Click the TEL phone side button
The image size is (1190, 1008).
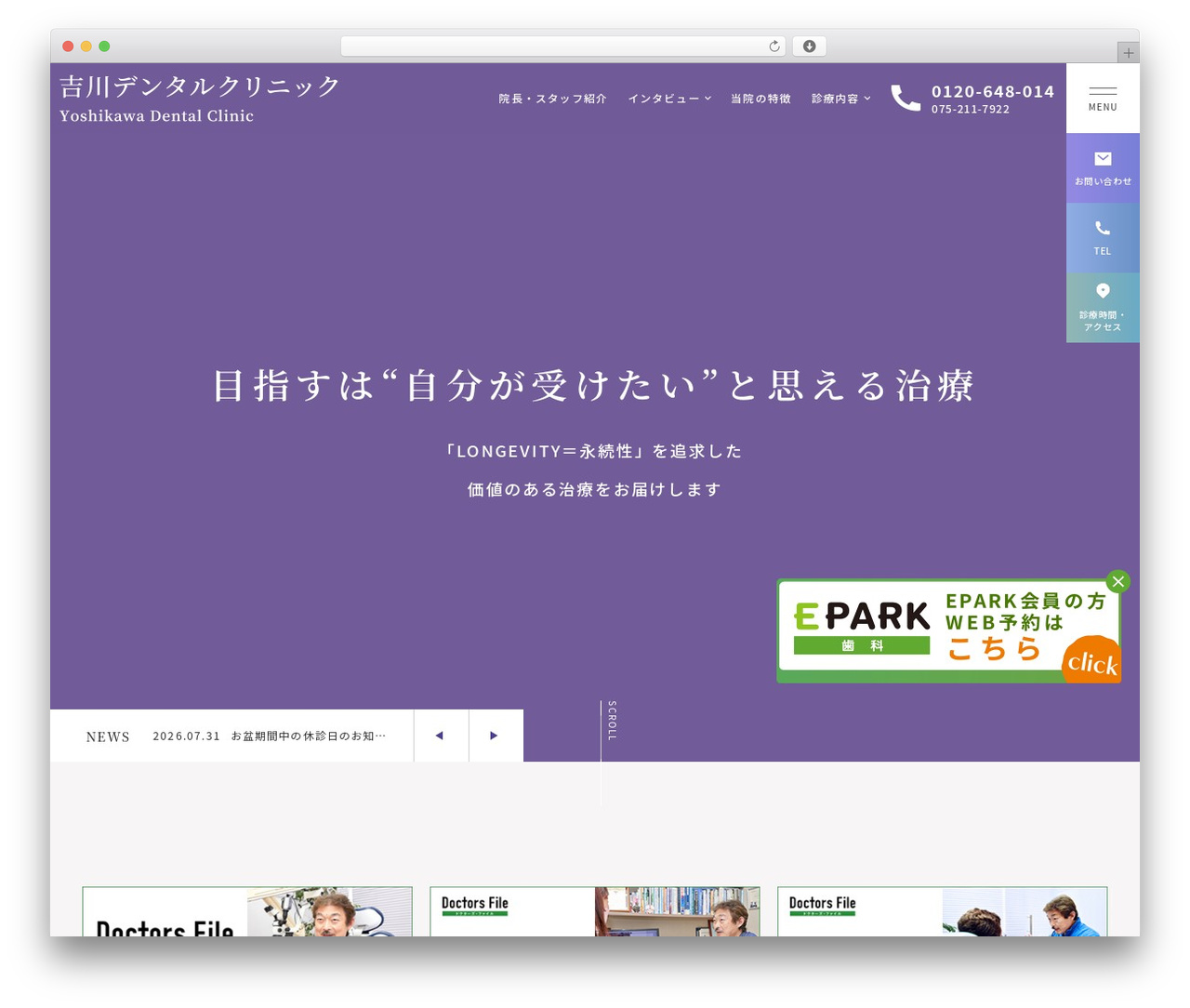click(x=1103, y=237)
